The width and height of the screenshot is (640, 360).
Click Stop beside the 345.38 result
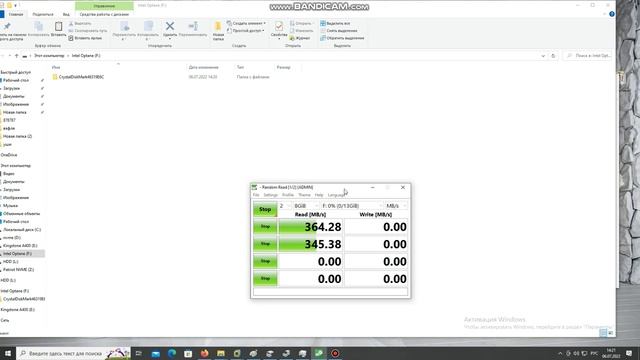pyautogui.click(x=265, y=244)
